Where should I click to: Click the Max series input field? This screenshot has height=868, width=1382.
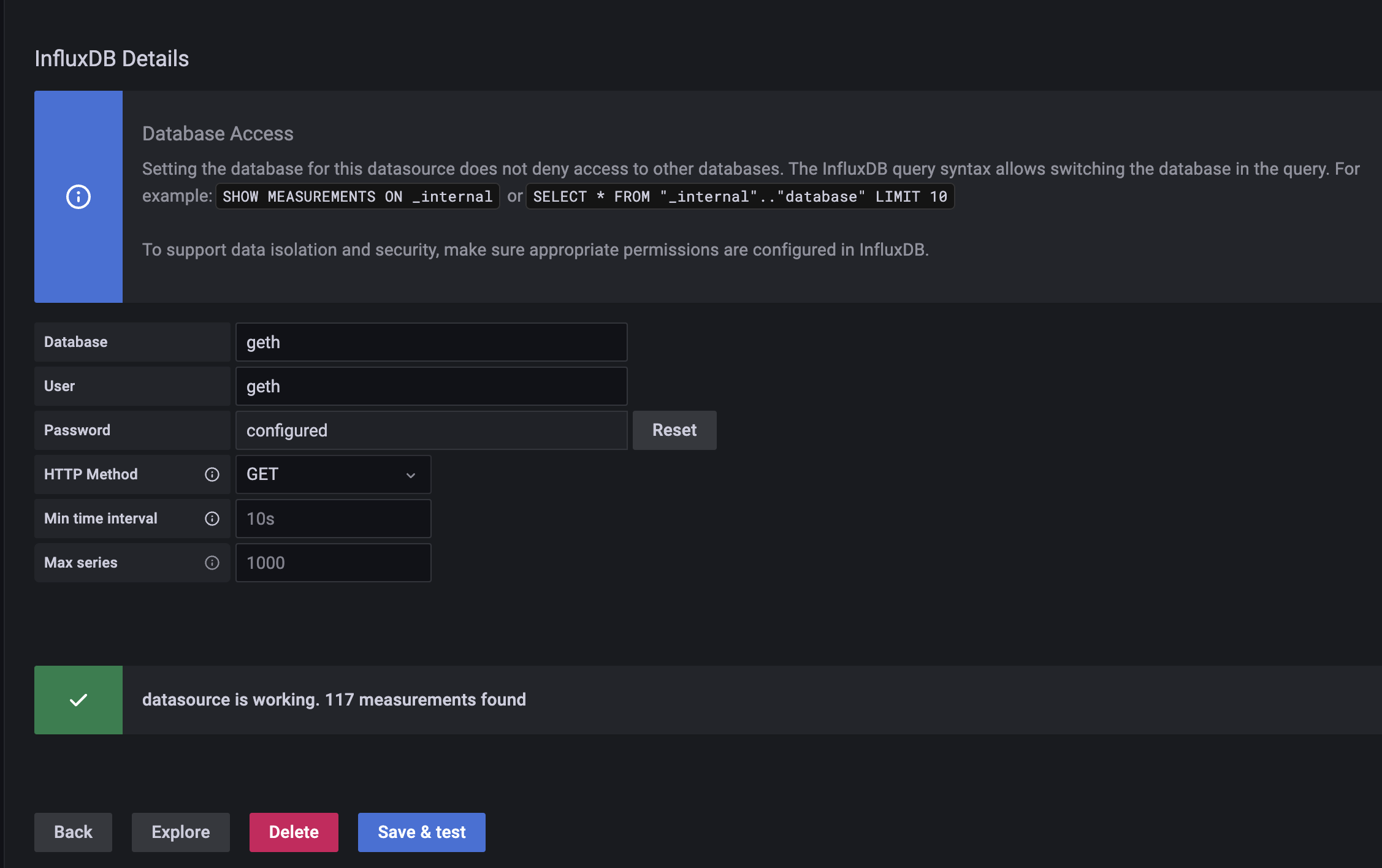pyautogui.click(x=333, y=562)
